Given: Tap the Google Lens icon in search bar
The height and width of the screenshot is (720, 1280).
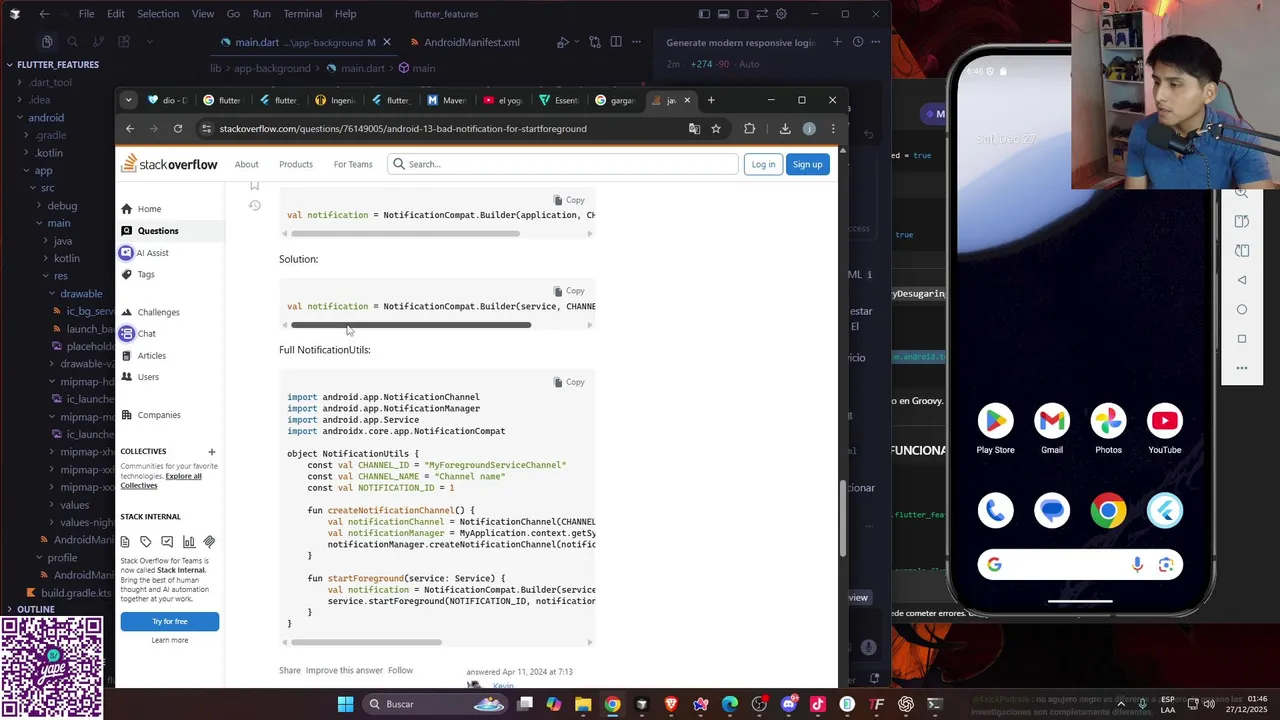Looking at the screenshot, I should coord(1166,565).
